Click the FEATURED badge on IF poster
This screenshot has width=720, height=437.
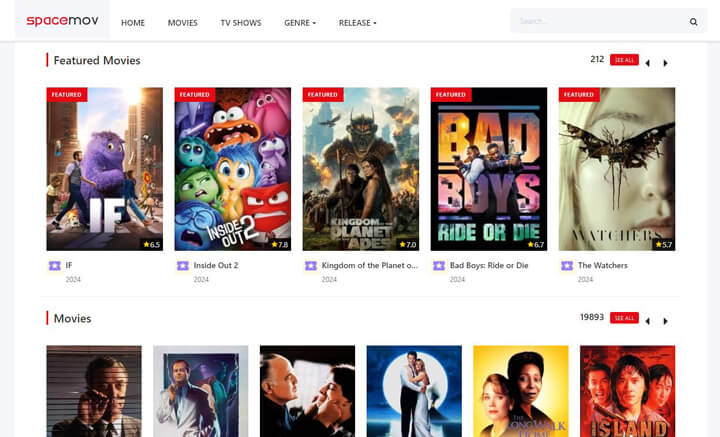click(67, 95)
